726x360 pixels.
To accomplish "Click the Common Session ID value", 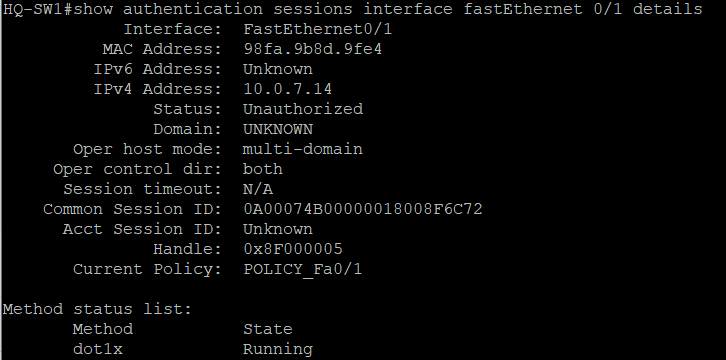I will tap(363, 209).
